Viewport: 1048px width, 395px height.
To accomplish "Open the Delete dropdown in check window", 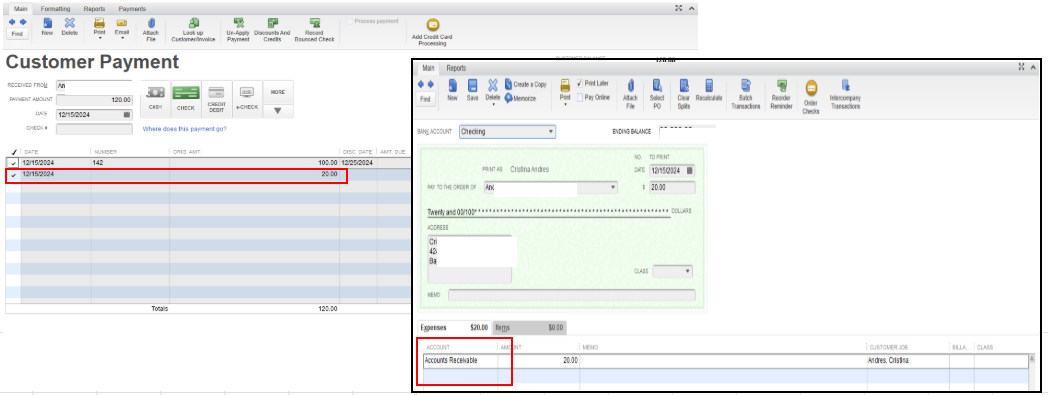I will (493, 105).
